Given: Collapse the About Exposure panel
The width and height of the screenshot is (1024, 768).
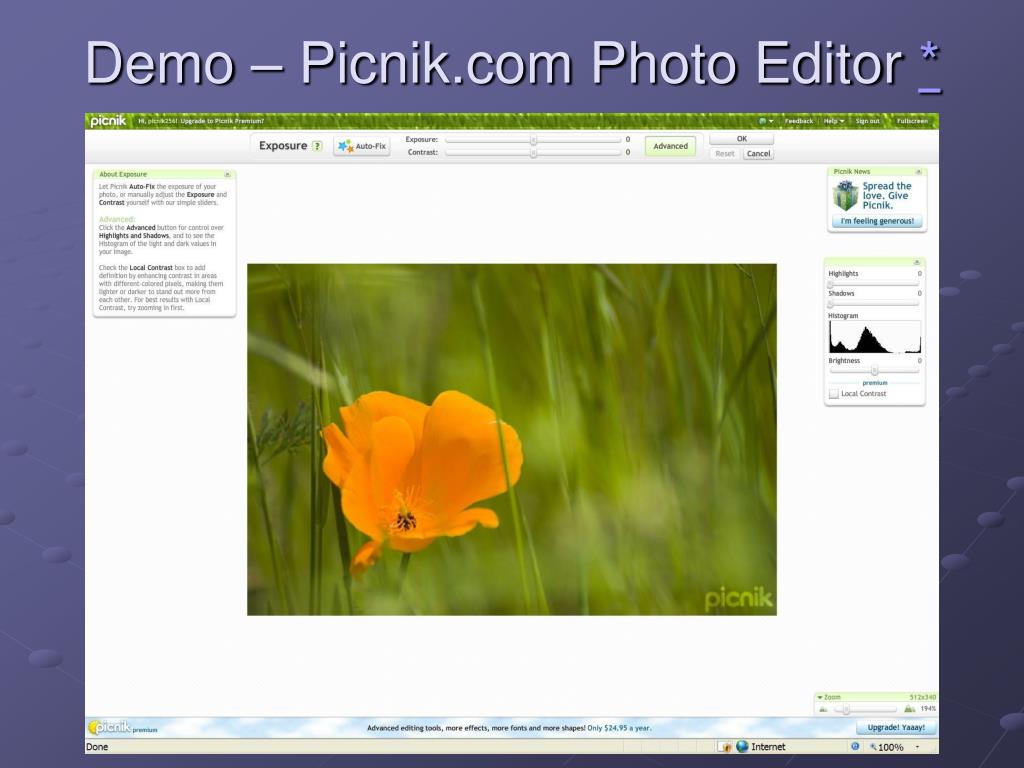Looking at the screenshot, I should click(x=227, y=174).
